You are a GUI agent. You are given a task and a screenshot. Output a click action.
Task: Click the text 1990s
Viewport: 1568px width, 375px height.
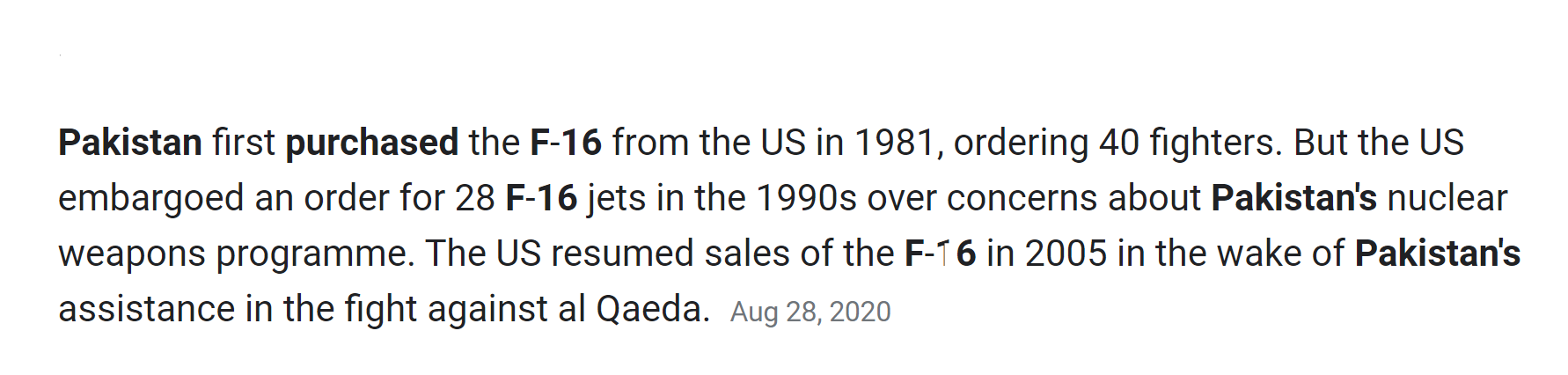[x=807, y=198]
